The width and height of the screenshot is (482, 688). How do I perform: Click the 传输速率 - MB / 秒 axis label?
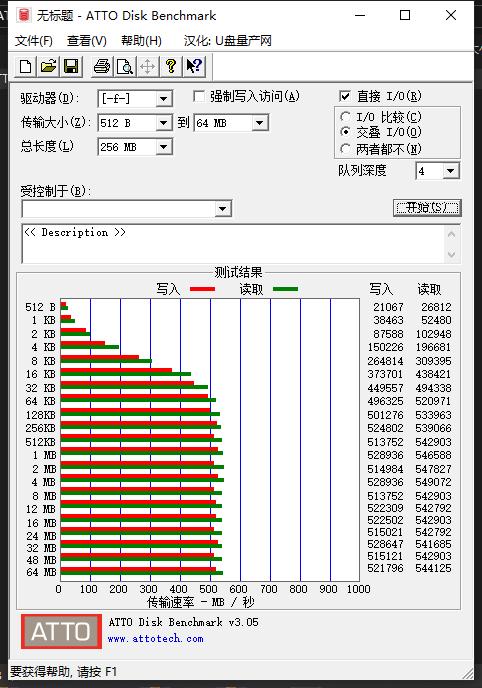pyautogui.click(x=200, y=602)
